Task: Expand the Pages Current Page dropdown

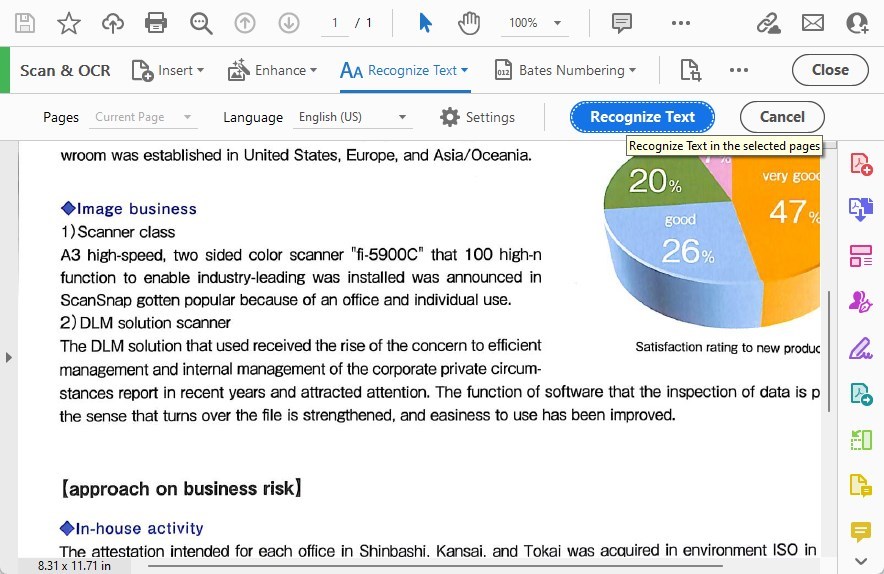Action: (143, 117)
